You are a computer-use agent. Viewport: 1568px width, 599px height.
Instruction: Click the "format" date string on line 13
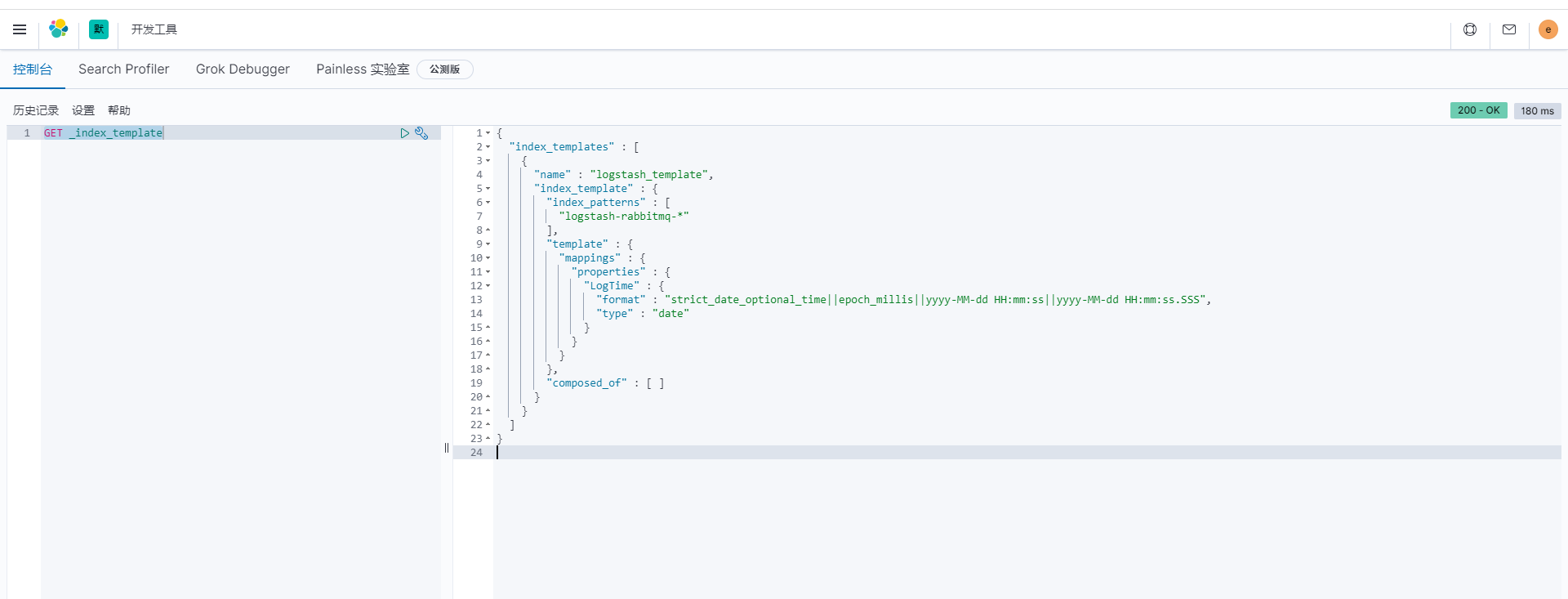935,300
